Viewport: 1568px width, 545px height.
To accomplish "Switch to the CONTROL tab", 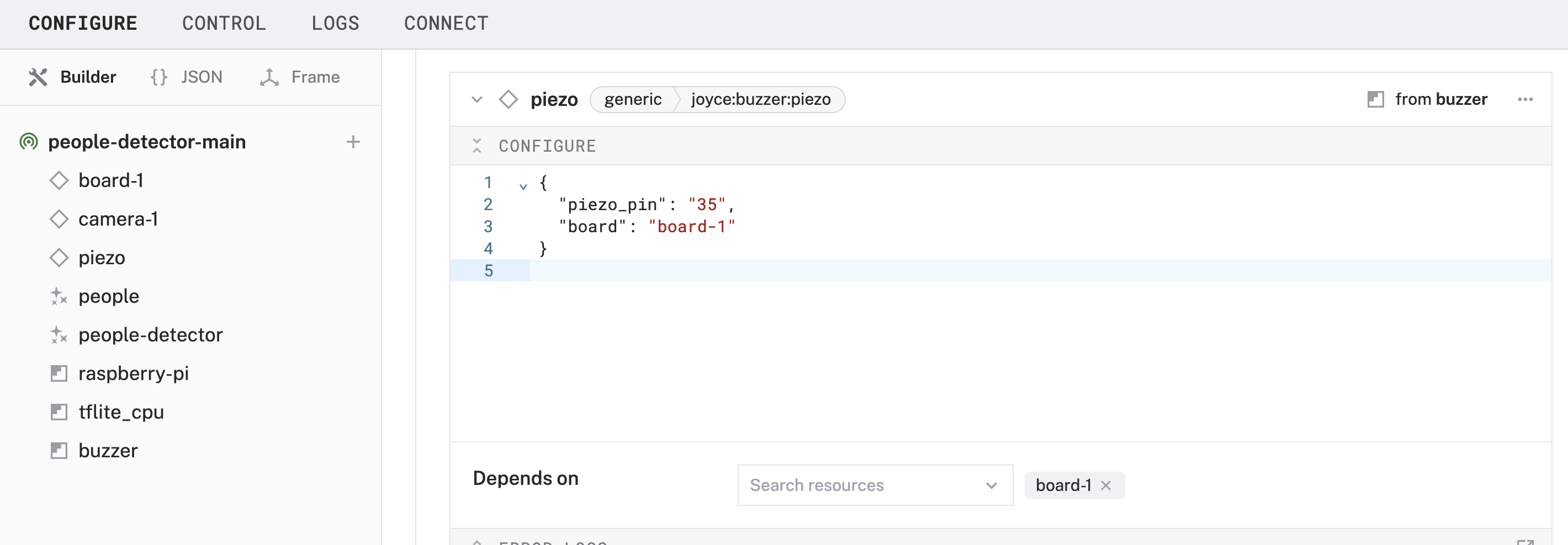I will click(224, 23).
